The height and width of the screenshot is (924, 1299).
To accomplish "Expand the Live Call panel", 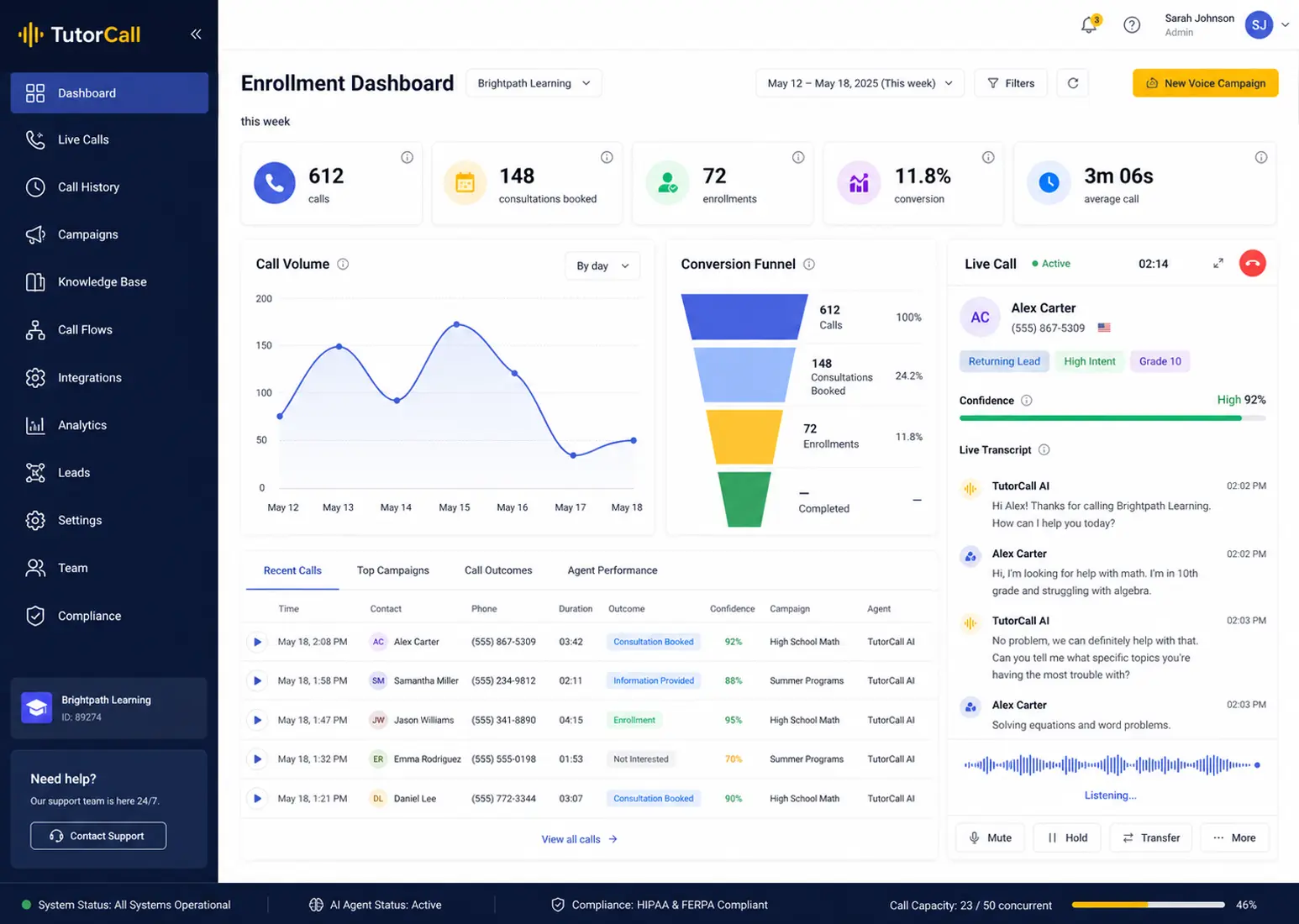I will tap(1218, 264).
